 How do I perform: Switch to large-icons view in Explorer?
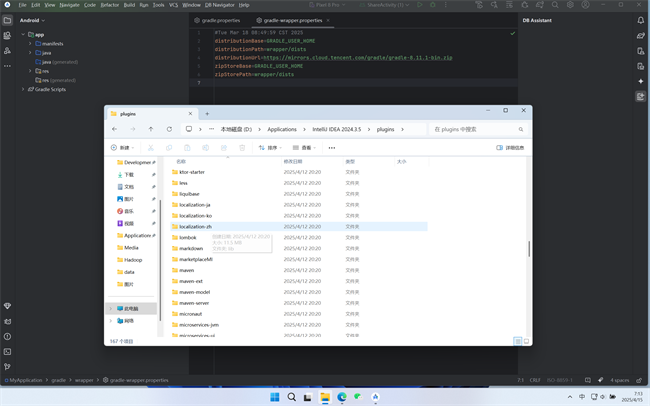pos(526,341)
